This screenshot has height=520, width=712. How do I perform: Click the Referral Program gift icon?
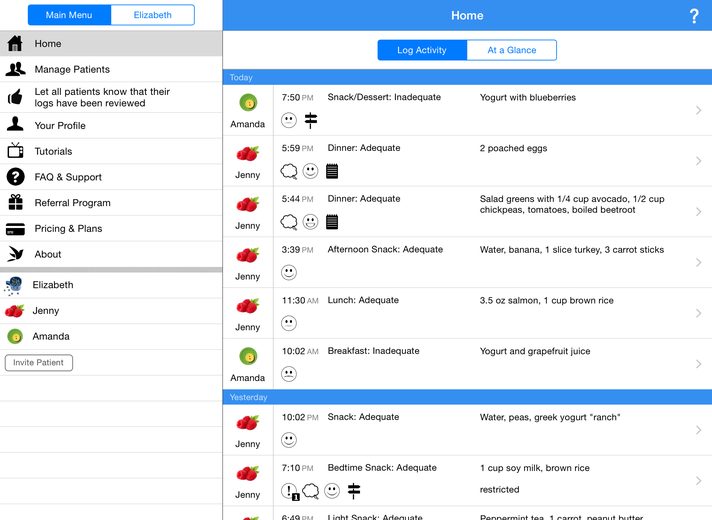pos(15,202)
